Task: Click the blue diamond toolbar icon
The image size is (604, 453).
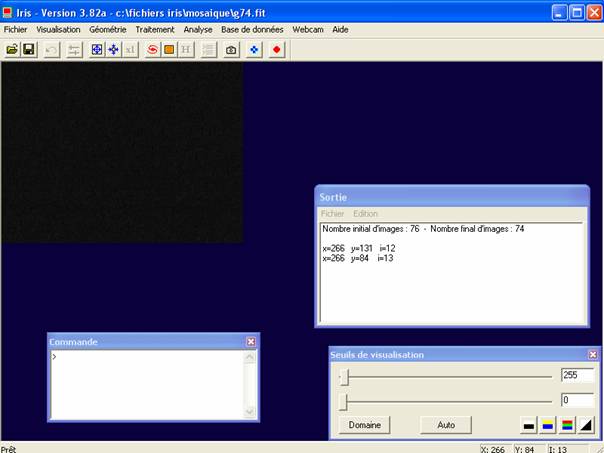Action: (x=255, y=49)
